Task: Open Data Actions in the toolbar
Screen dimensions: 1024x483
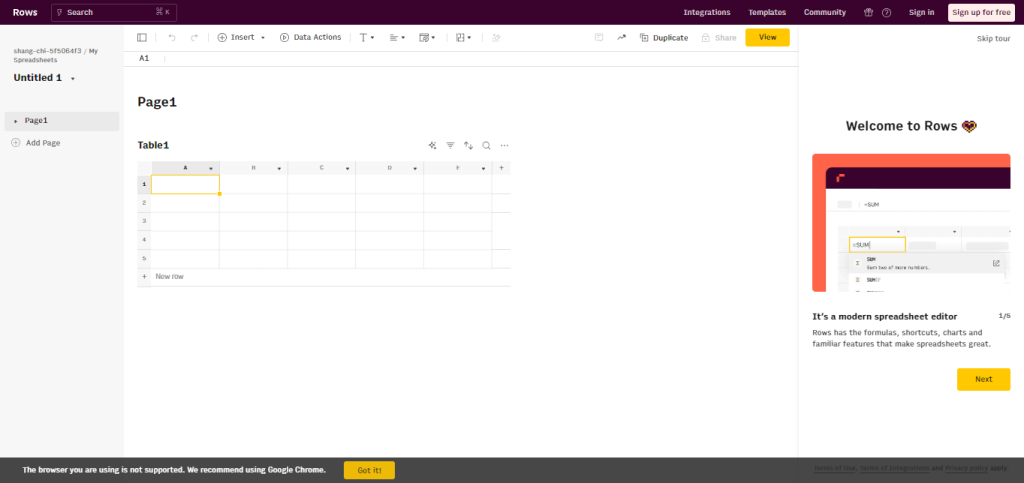Action: pos(310,38)
